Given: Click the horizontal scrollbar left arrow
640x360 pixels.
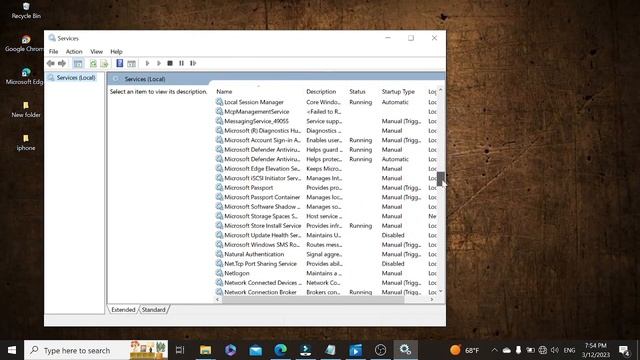Looking at the screenshot, I should click(x=217, y=300).
